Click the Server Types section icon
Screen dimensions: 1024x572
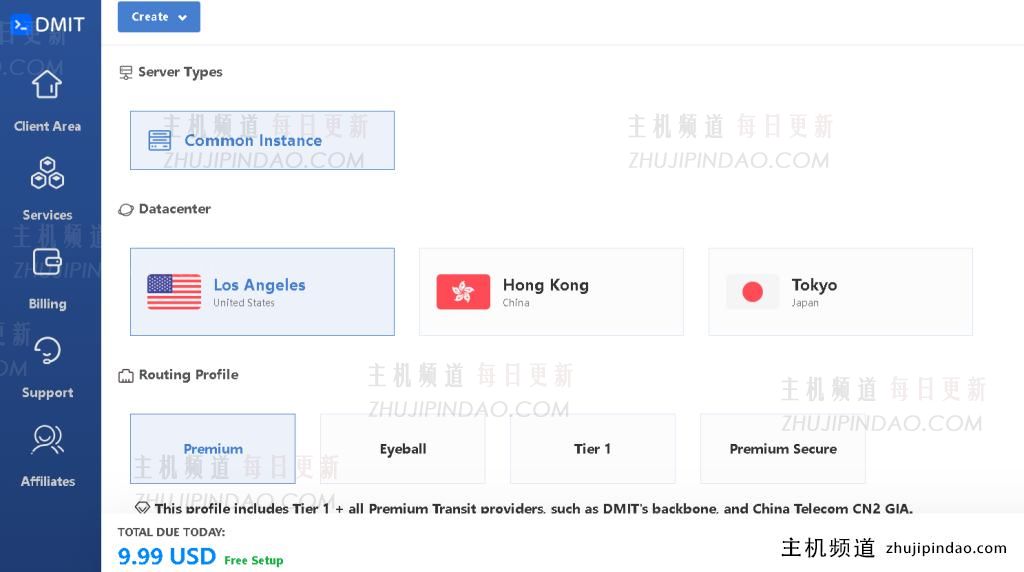[x=125, y=72]
